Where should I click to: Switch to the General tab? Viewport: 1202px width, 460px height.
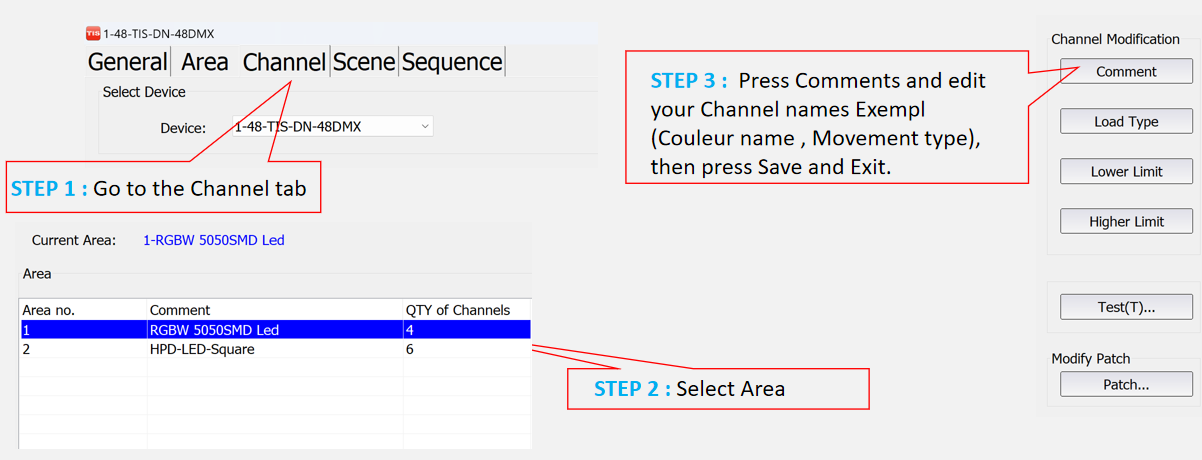pyautogui.click(x=127, y=62)
